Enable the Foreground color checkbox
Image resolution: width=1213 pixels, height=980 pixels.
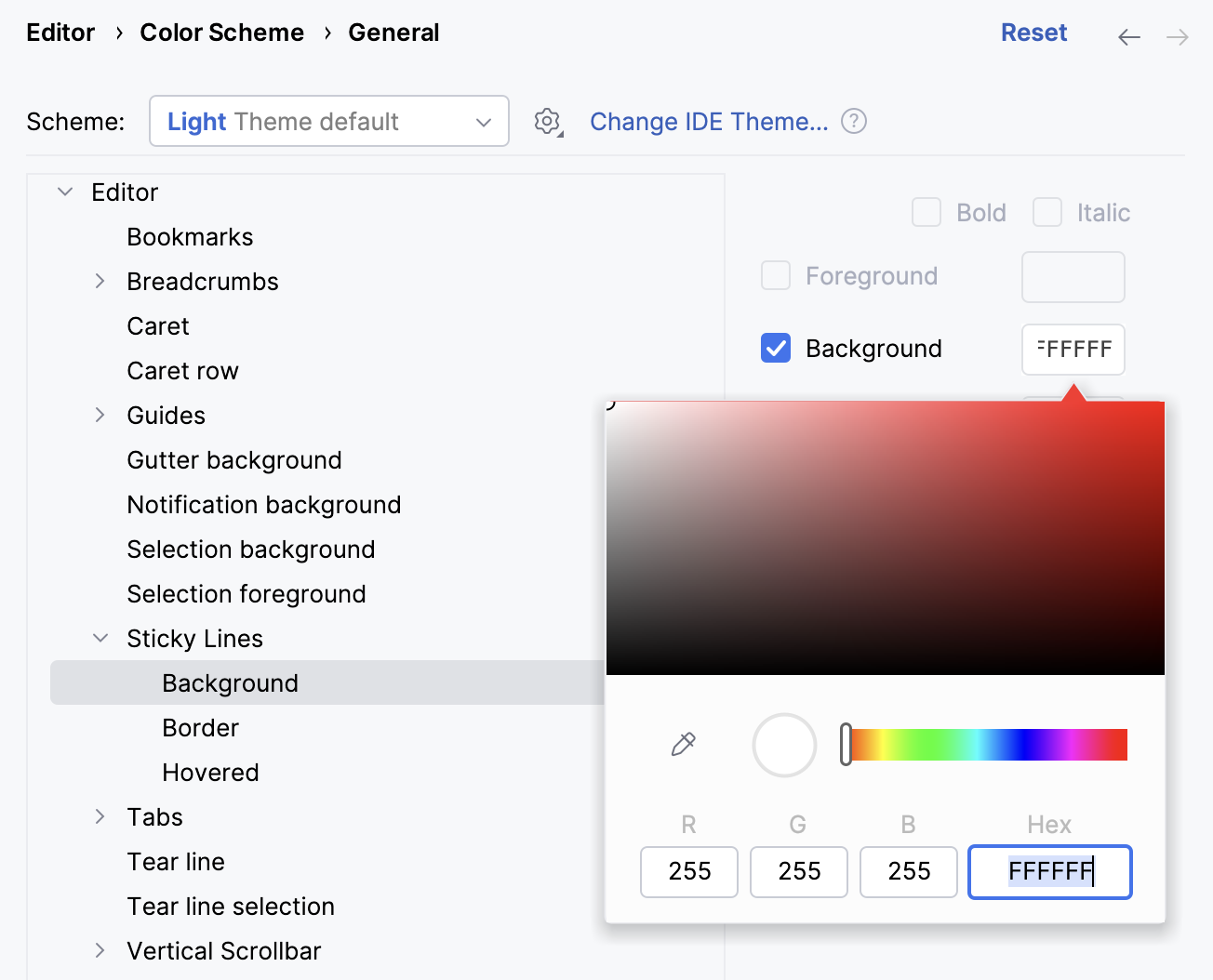point(775,275)
